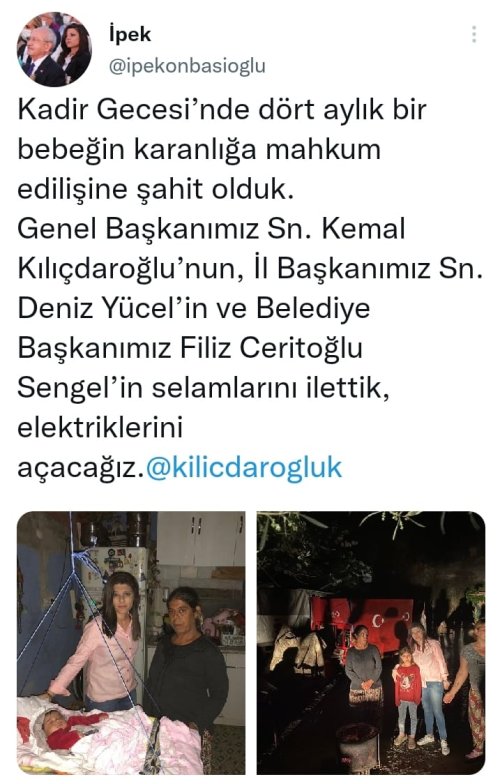Visit the @ipekonbasioglu handle
This screenshot has width=500, height=784.
coord(186,66)
